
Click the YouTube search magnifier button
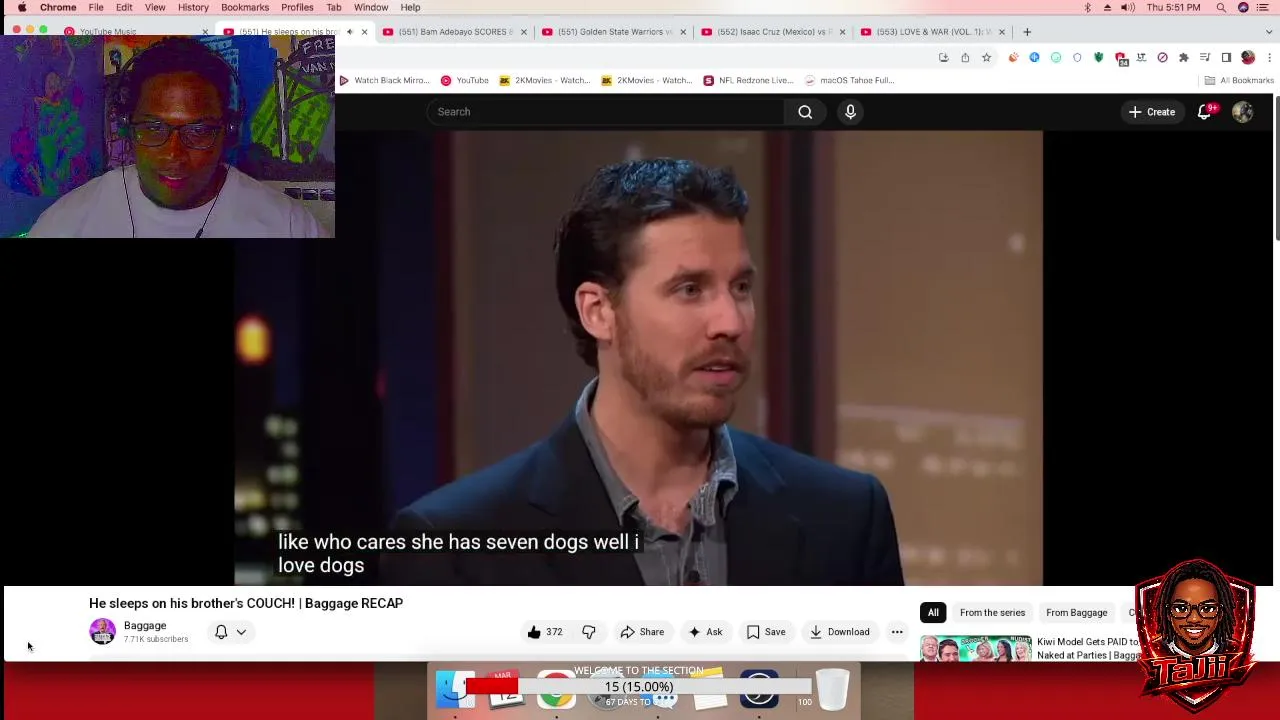[x=805, y=112]
